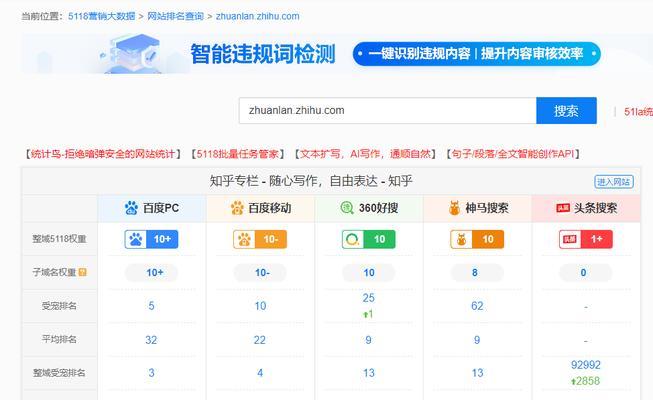653x400 pixels.
Task: Click Shenma 受宠排名 value 62
Action: pyautogui.click(x=477, y=306)
